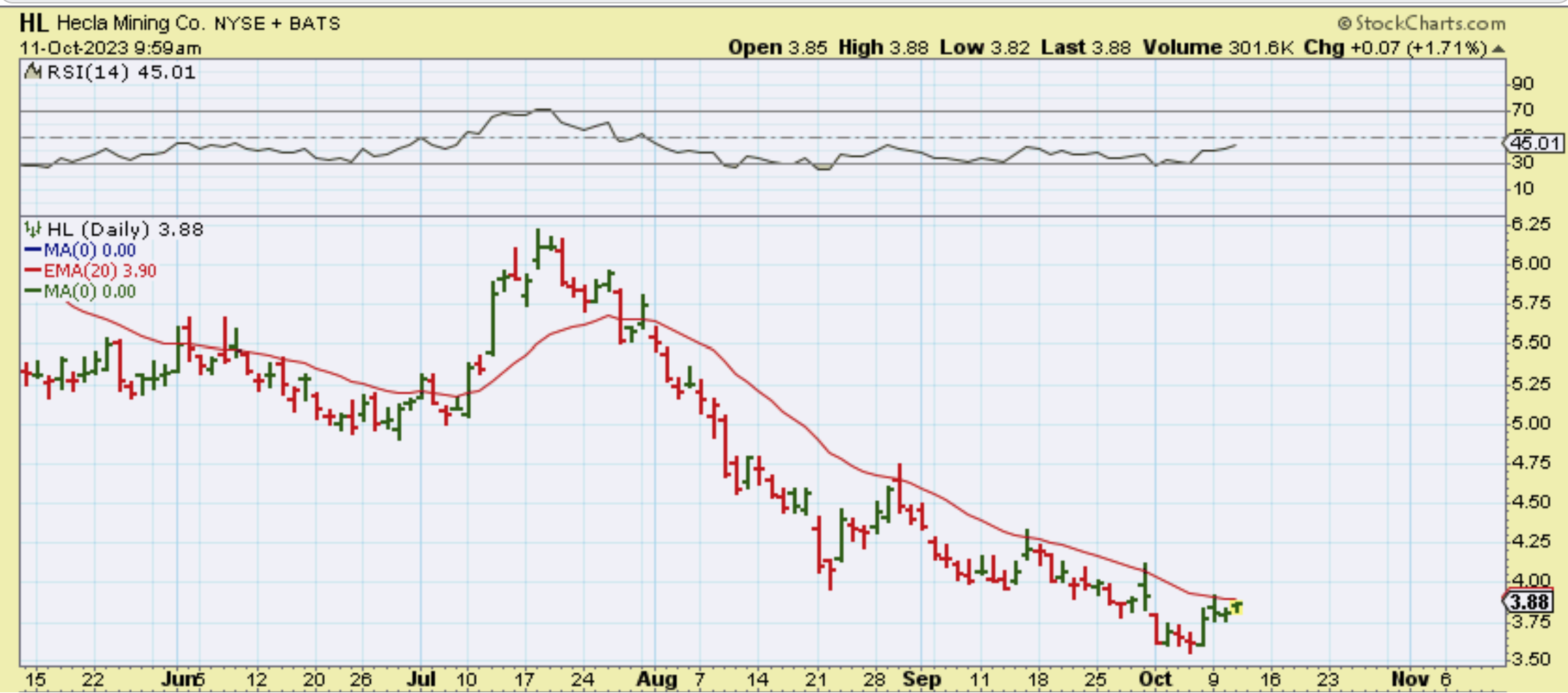The height and width of the screenshot is (693, 1568).
Task: Click the 28 date label on the date axis
Action: coord(875,679)
